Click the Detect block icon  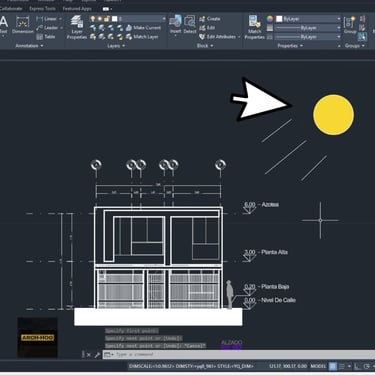[x=190, y=24]
